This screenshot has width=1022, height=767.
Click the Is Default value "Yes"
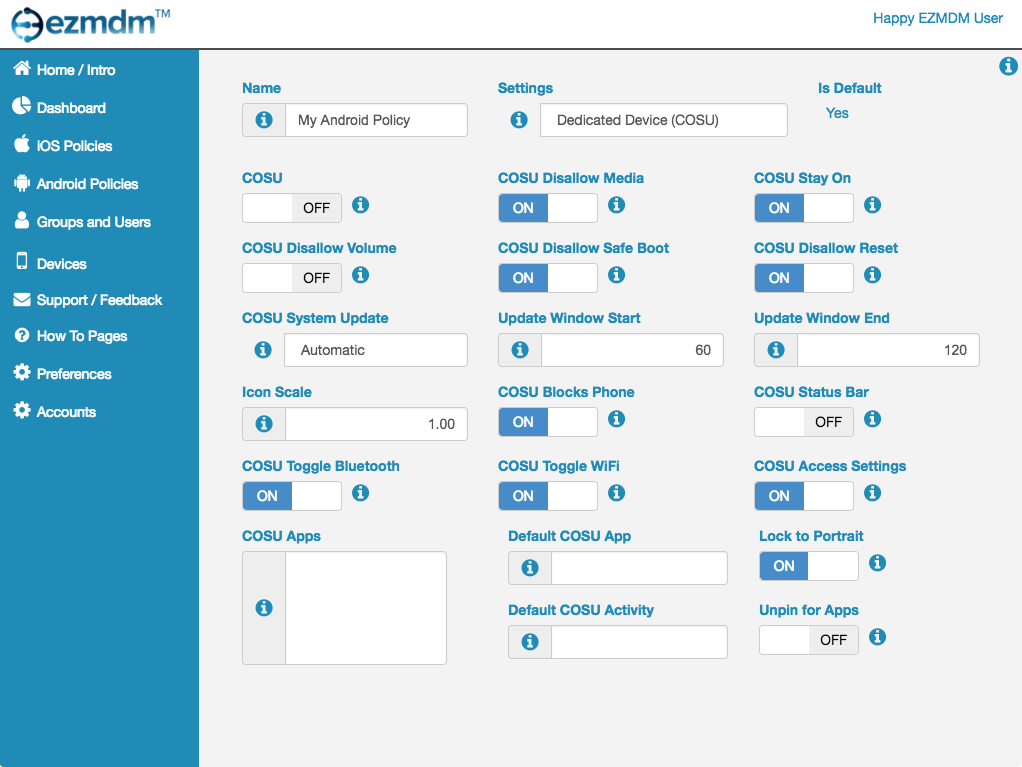click(837, 113)
